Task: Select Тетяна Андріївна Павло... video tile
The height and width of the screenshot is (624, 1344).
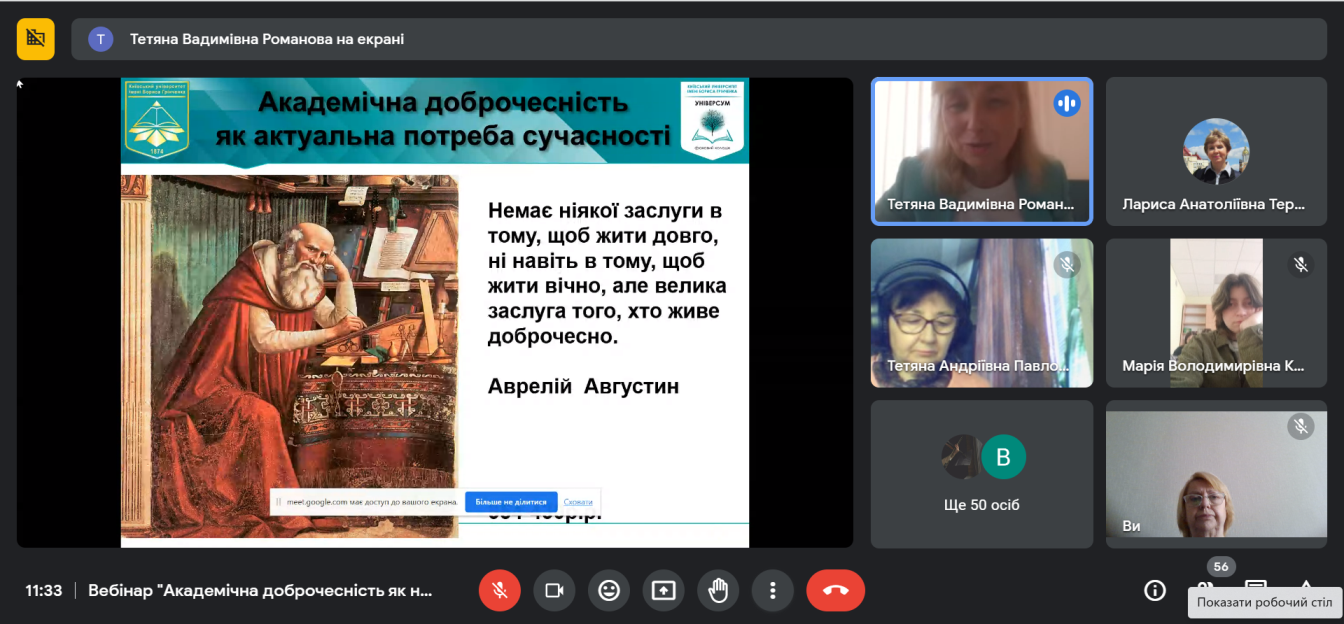Action: 982,313
